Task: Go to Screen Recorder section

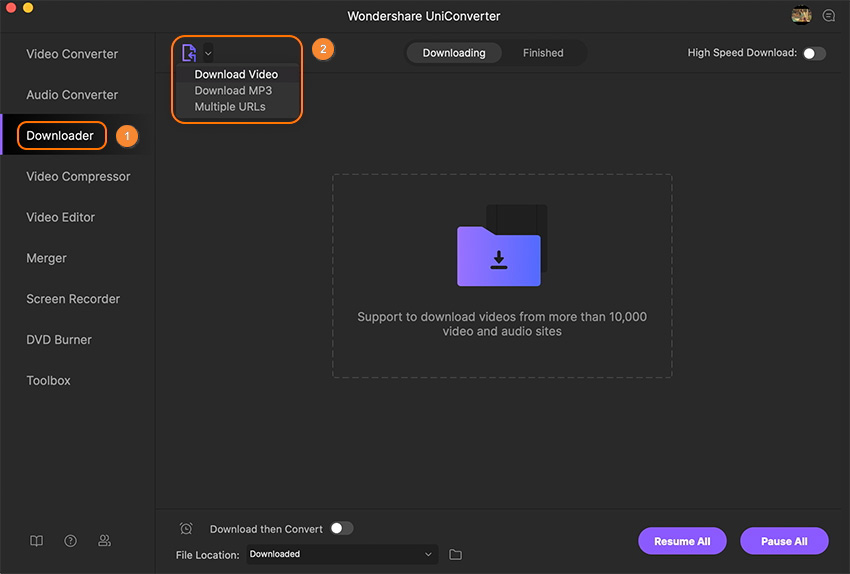Action: pyautogui.click(x=73, y=299)
